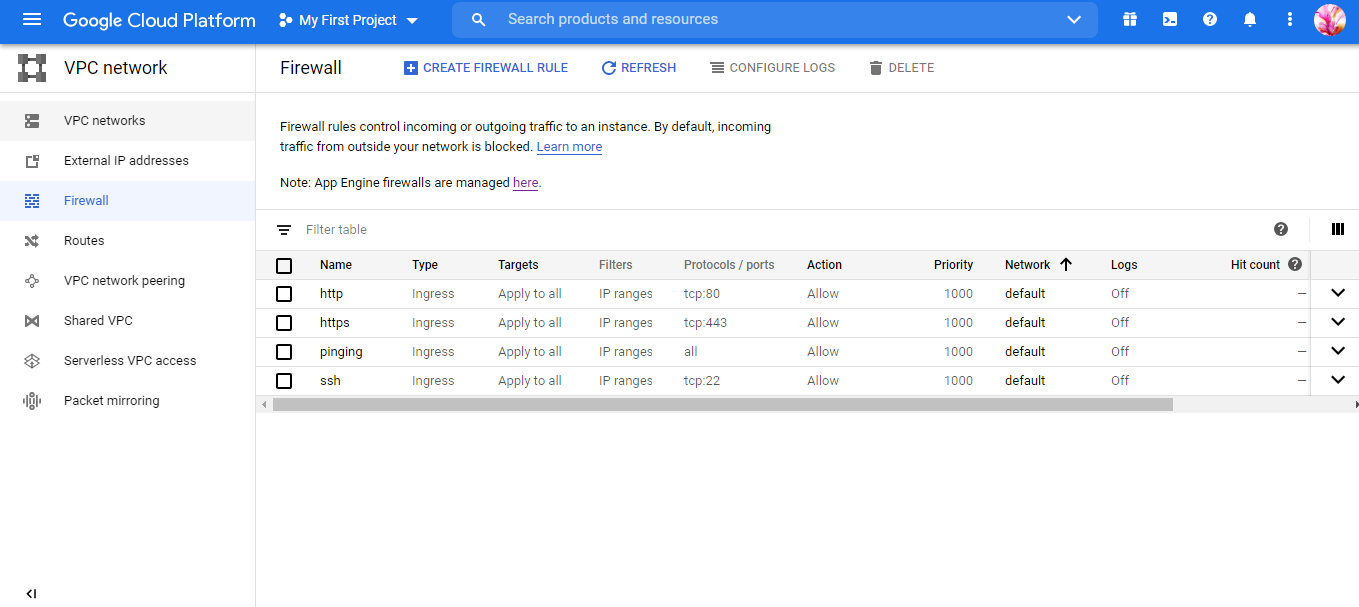Open the hamburger navigation menu
Screen dimensions: 1359x607
click(x=32, y=20)
